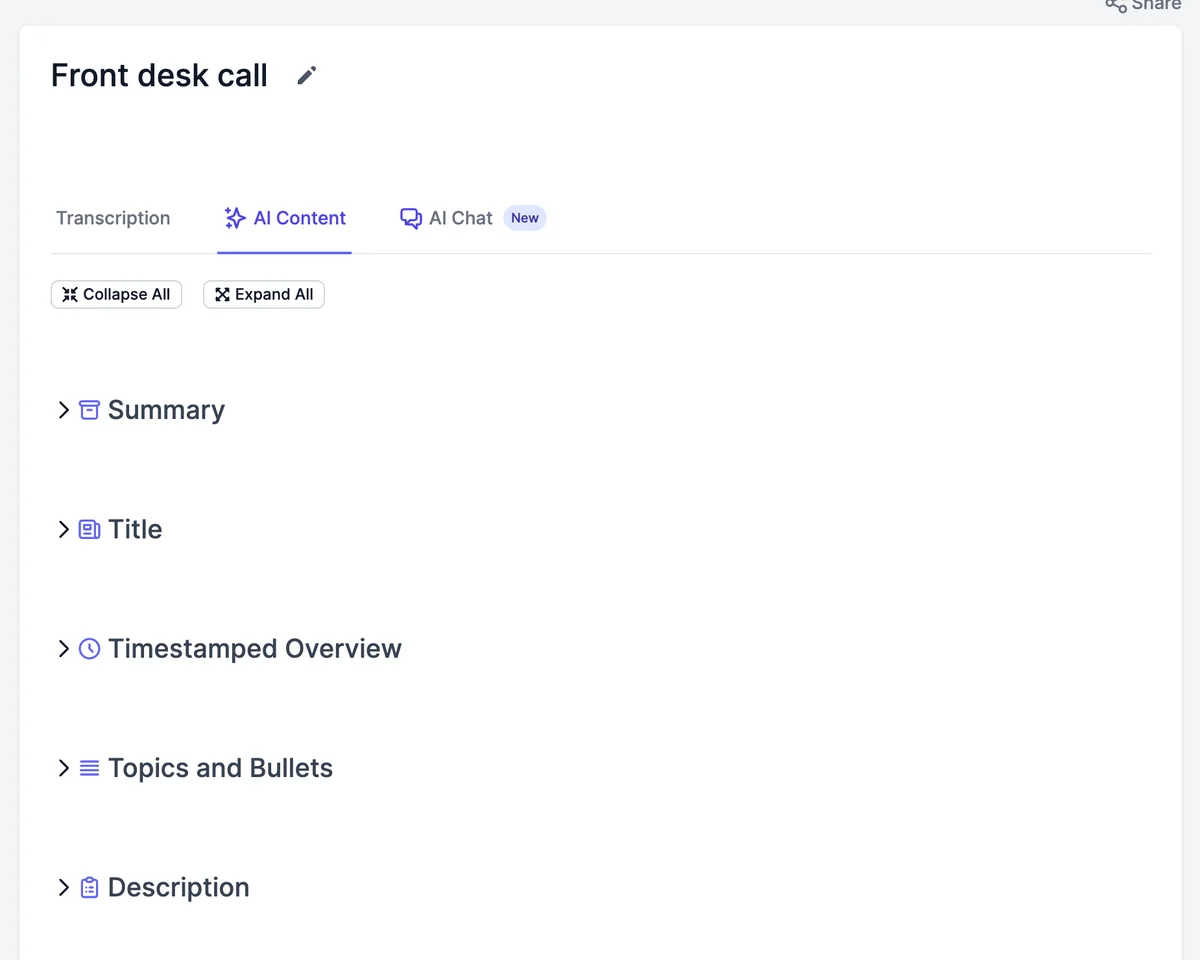Click the Collapse All button
Image resolution: width=1200 pixels, height=960 pixels.
pos(116,294)
